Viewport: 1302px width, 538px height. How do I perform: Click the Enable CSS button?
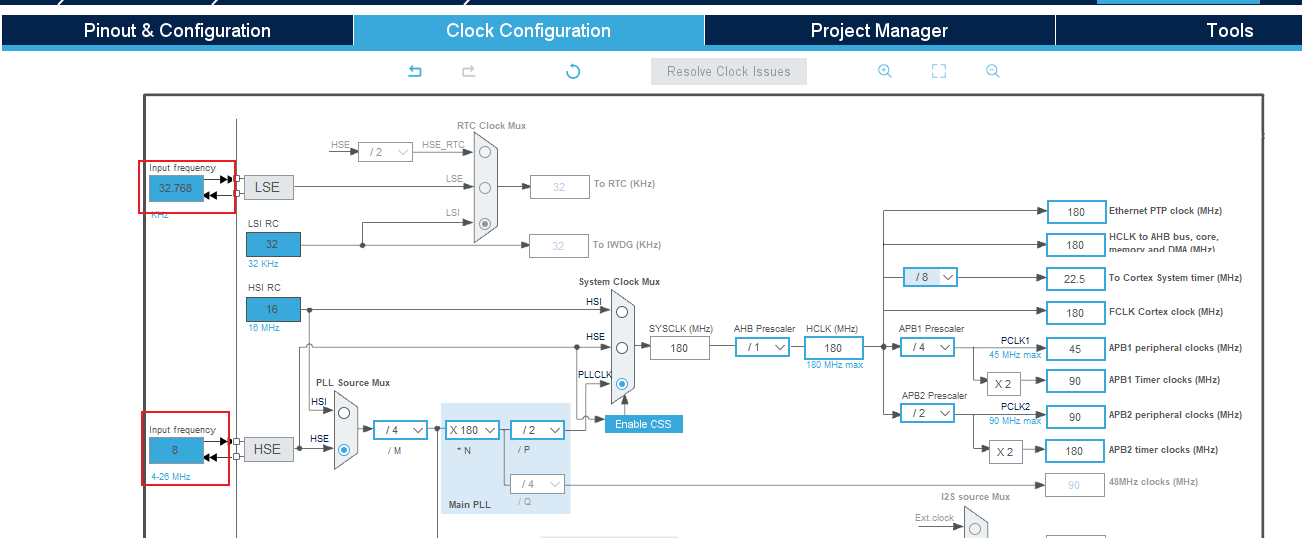point(643,424)
